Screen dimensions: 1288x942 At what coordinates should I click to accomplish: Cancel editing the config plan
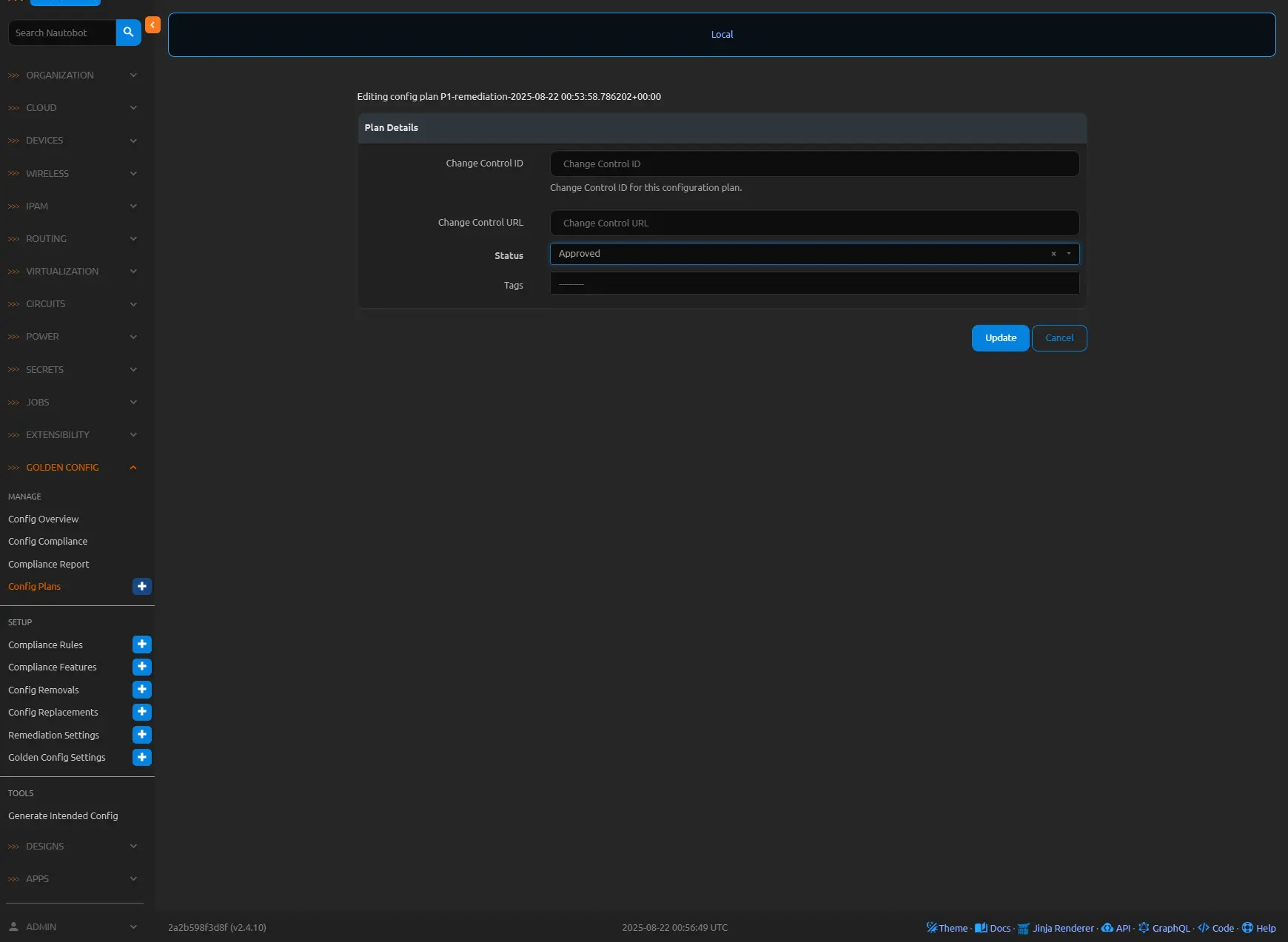[x=1059, y=338]
